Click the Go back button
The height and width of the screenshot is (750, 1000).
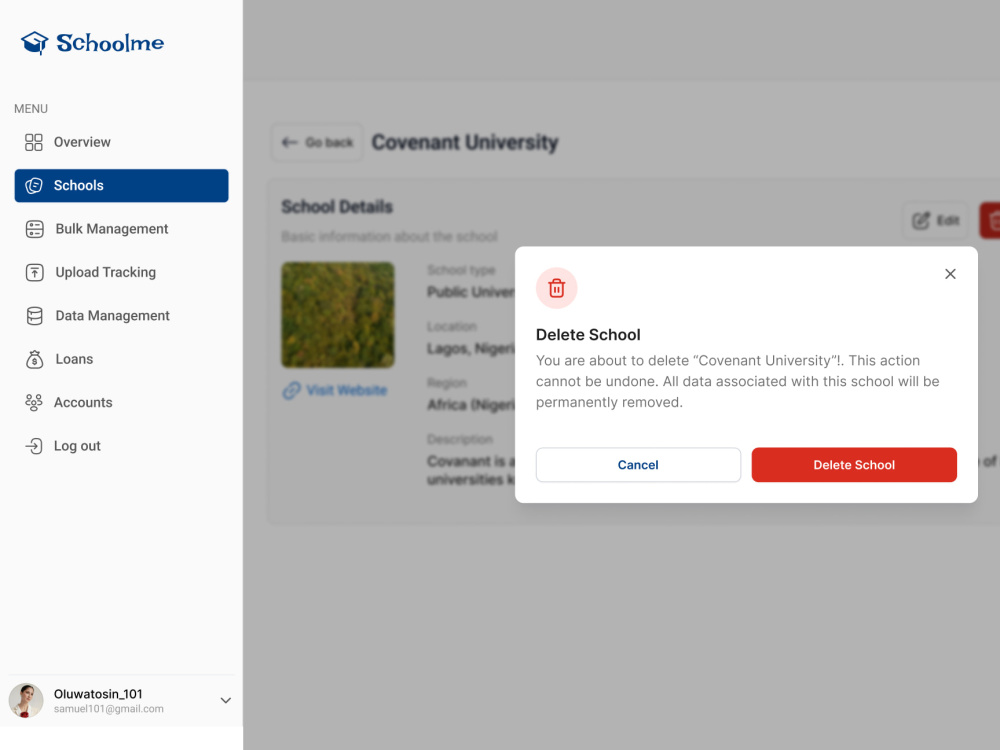pyautogui.click(x=318, y=142)
